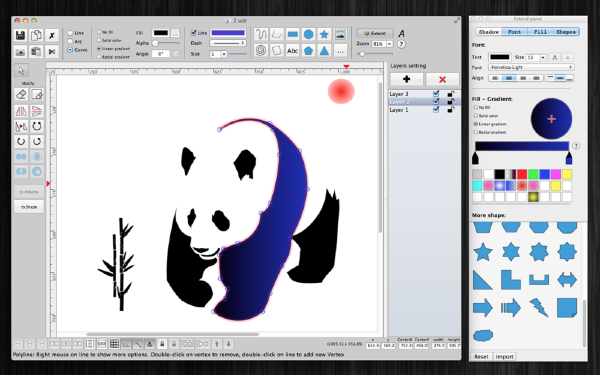Screen dimensions: 600x375
Task: Toggle the Line stroke checkbox
Action: click(194, 33)
